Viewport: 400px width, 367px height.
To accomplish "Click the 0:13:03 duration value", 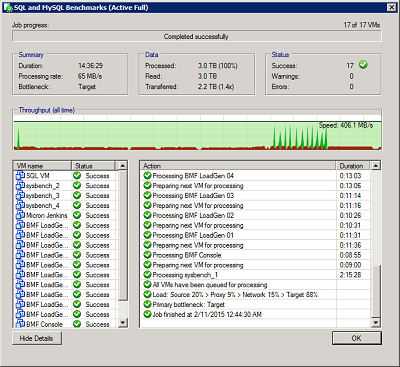I will 350,175.
